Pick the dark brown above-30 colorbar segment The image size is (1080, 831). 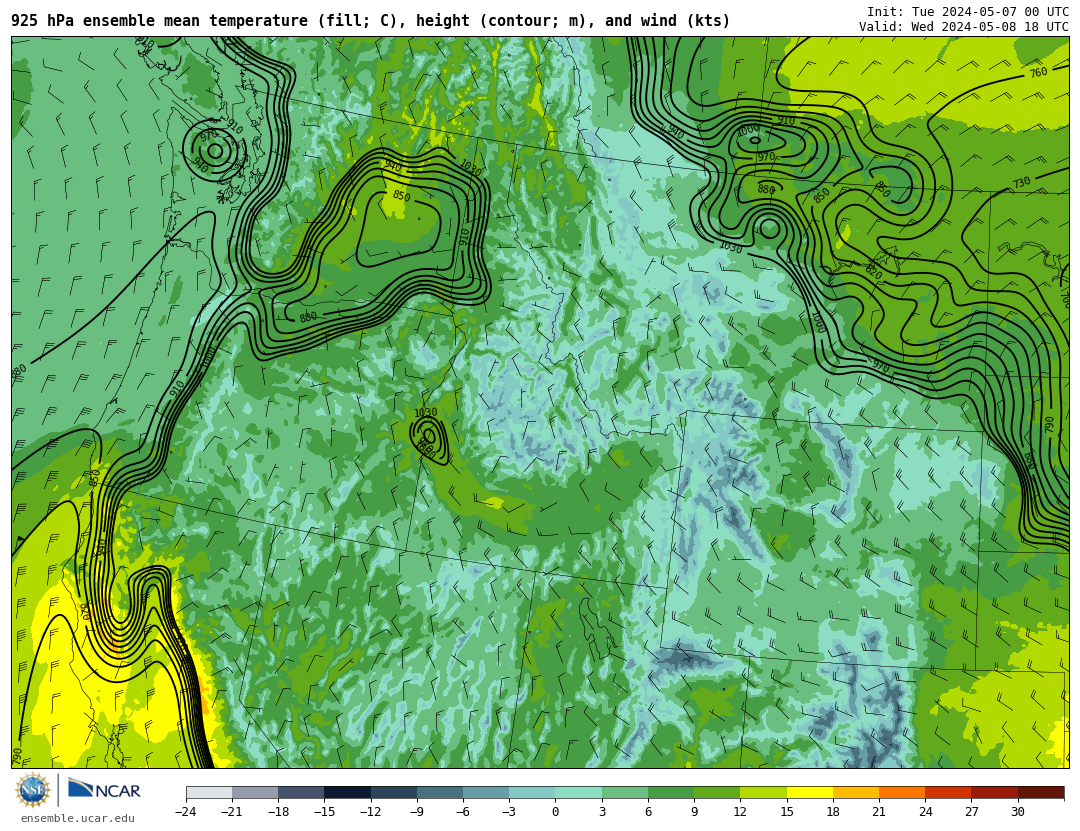coord(1041,792)
